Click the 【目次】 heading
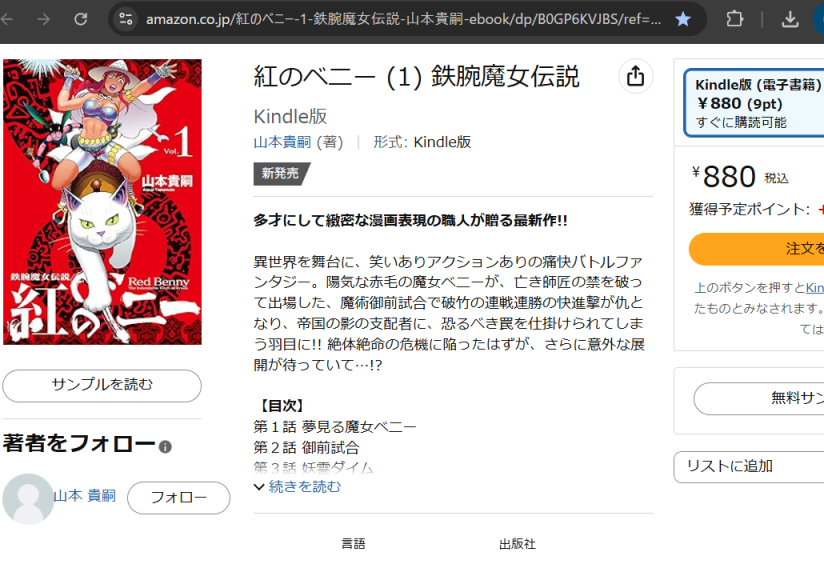Screen dimensions: 824x562 click(x=280, y=406)
